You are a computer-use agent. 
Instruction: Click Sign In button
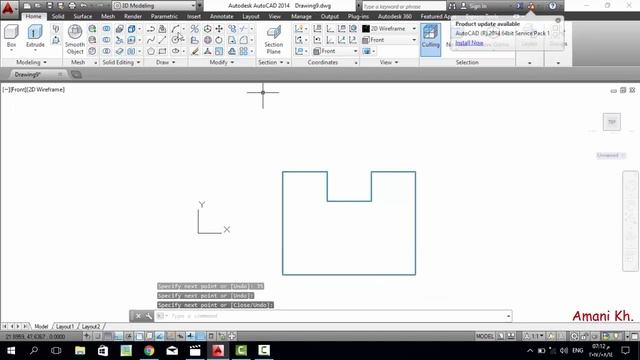473,6
